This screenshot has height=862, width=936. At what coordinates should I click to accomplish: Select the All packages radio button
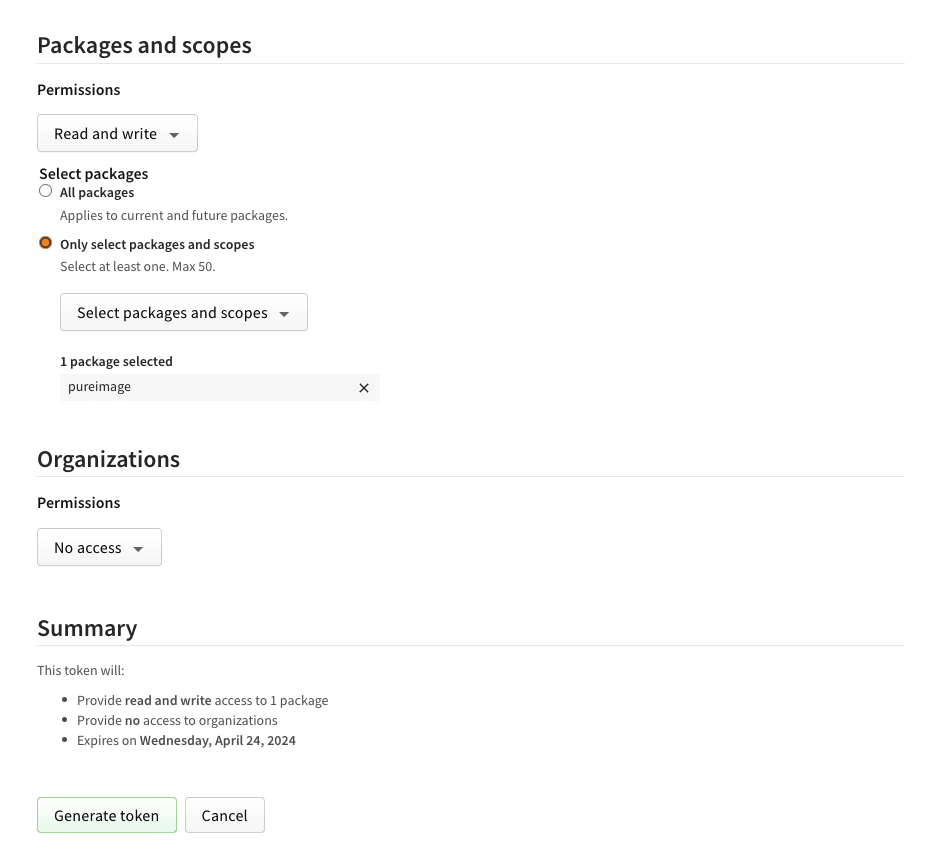coord(45,190)
